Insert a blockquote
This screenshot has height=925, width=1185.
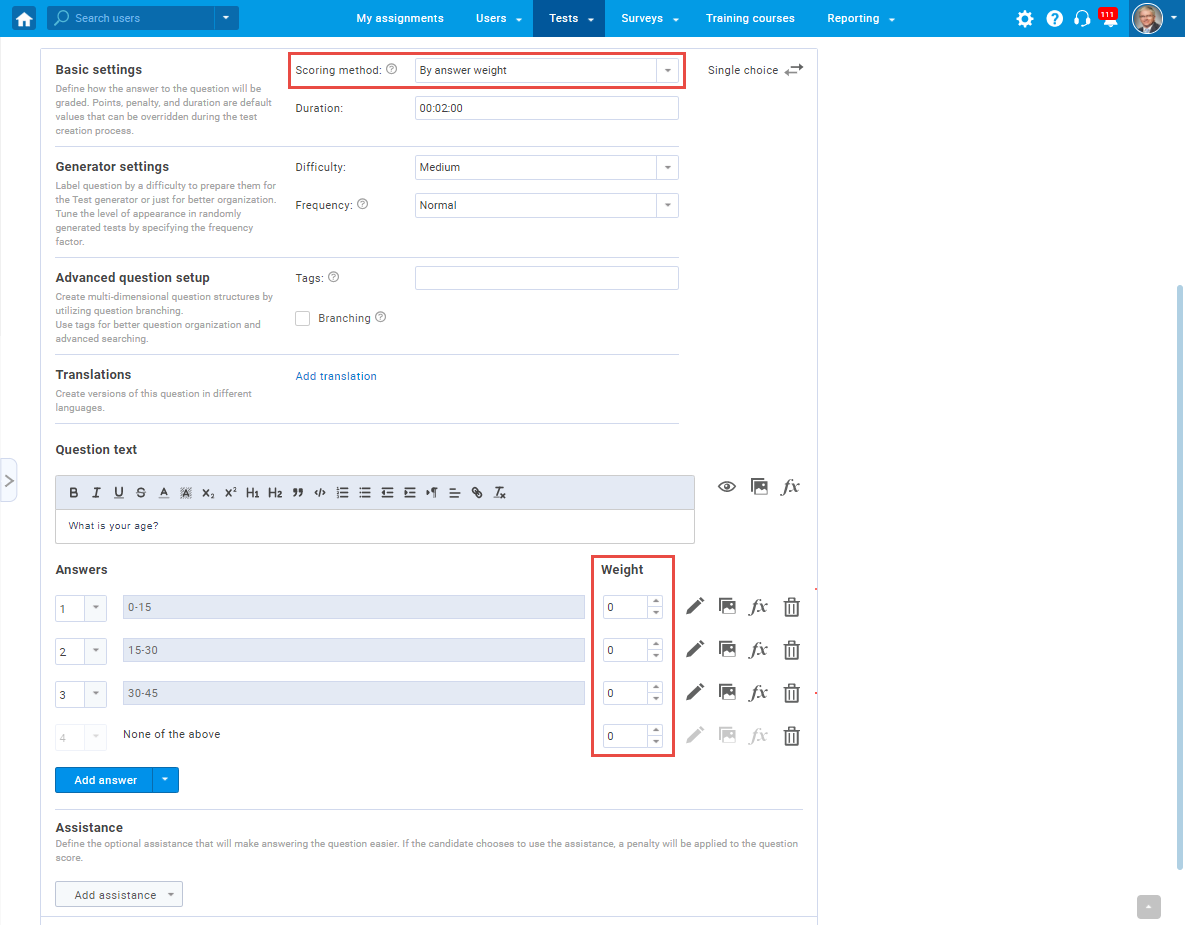[x=298, y=493]
